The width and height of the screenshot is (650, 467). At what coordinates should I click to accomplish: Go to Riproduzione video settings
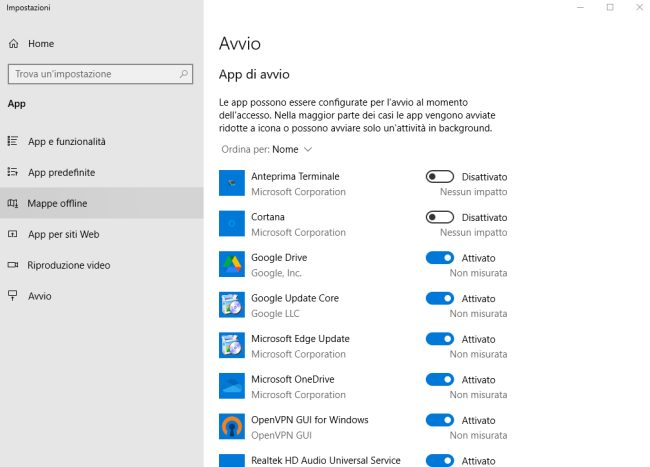coord(68,266)
